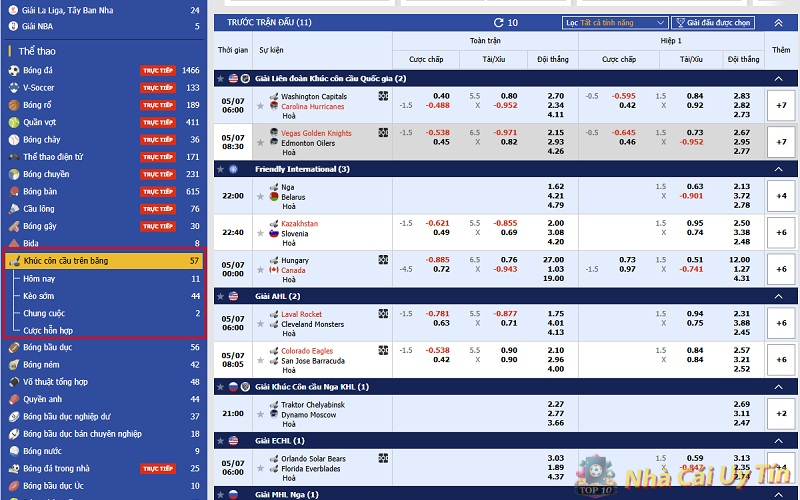The width and height of the screenshot is (800, 500).
Task: Open stats icon for Laval Rocket match
Action: 383,314
